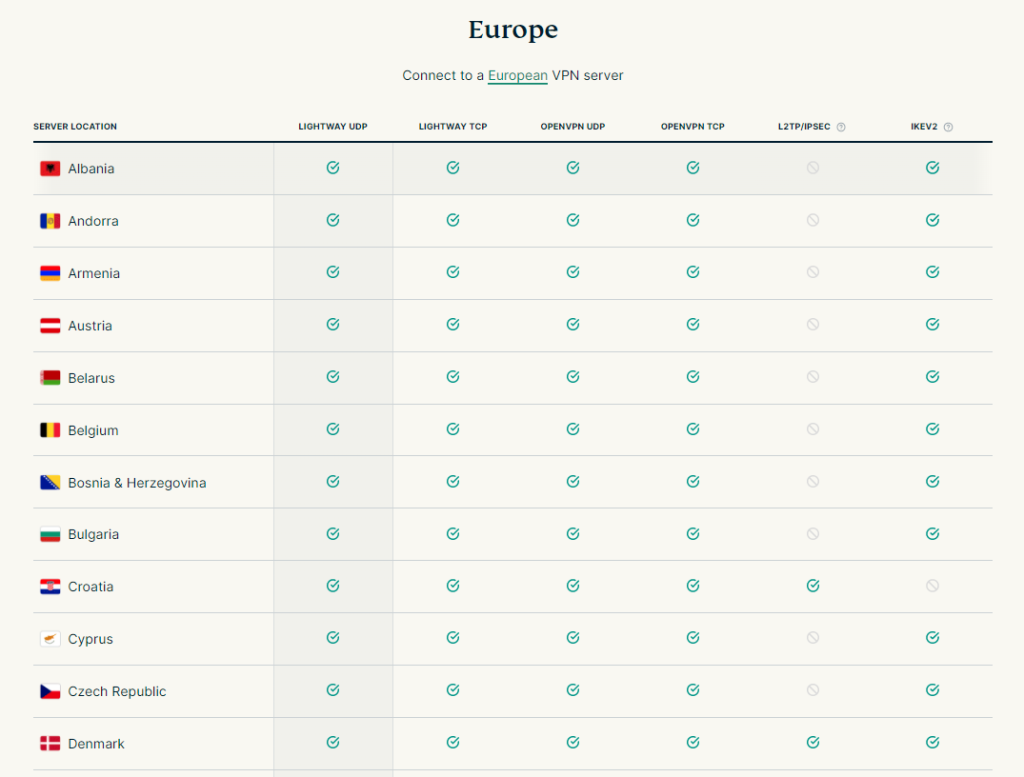Select the Lightway UDP column header
The width and height of the screenshot is (1024, 777).
[x=333, y=127]
